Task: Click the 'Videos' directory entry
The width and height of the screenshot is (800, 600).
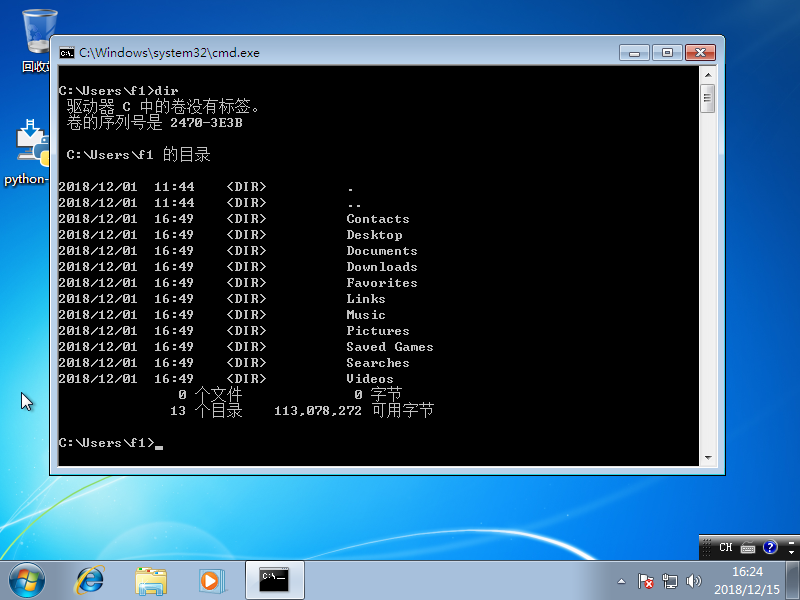Action: pyautogui.click(x=370, y=379)
